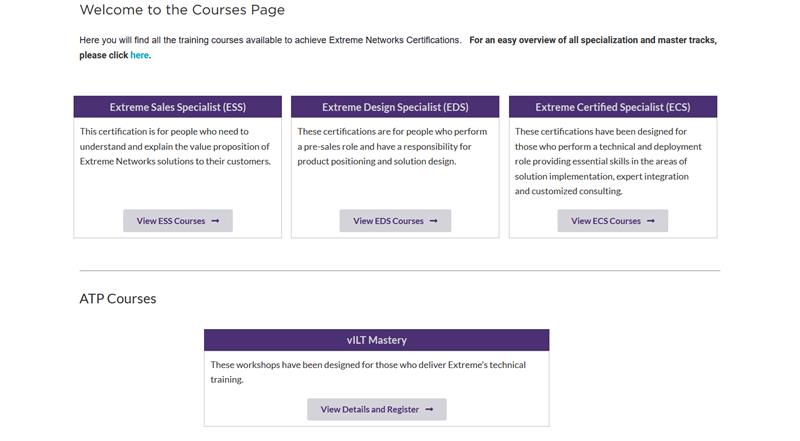Follow the blue 'here' overview link
The width and height of the screenshot is (800, 441).
tap(139, 55)
